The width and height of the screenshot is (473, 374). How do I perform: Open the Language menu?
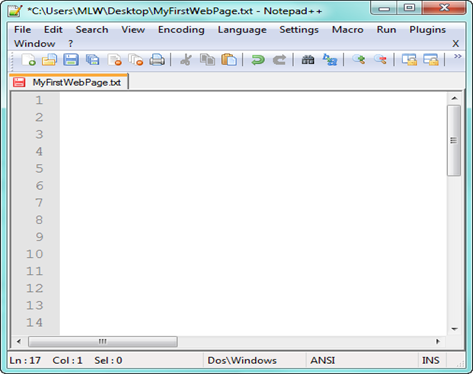click(242, 30)
